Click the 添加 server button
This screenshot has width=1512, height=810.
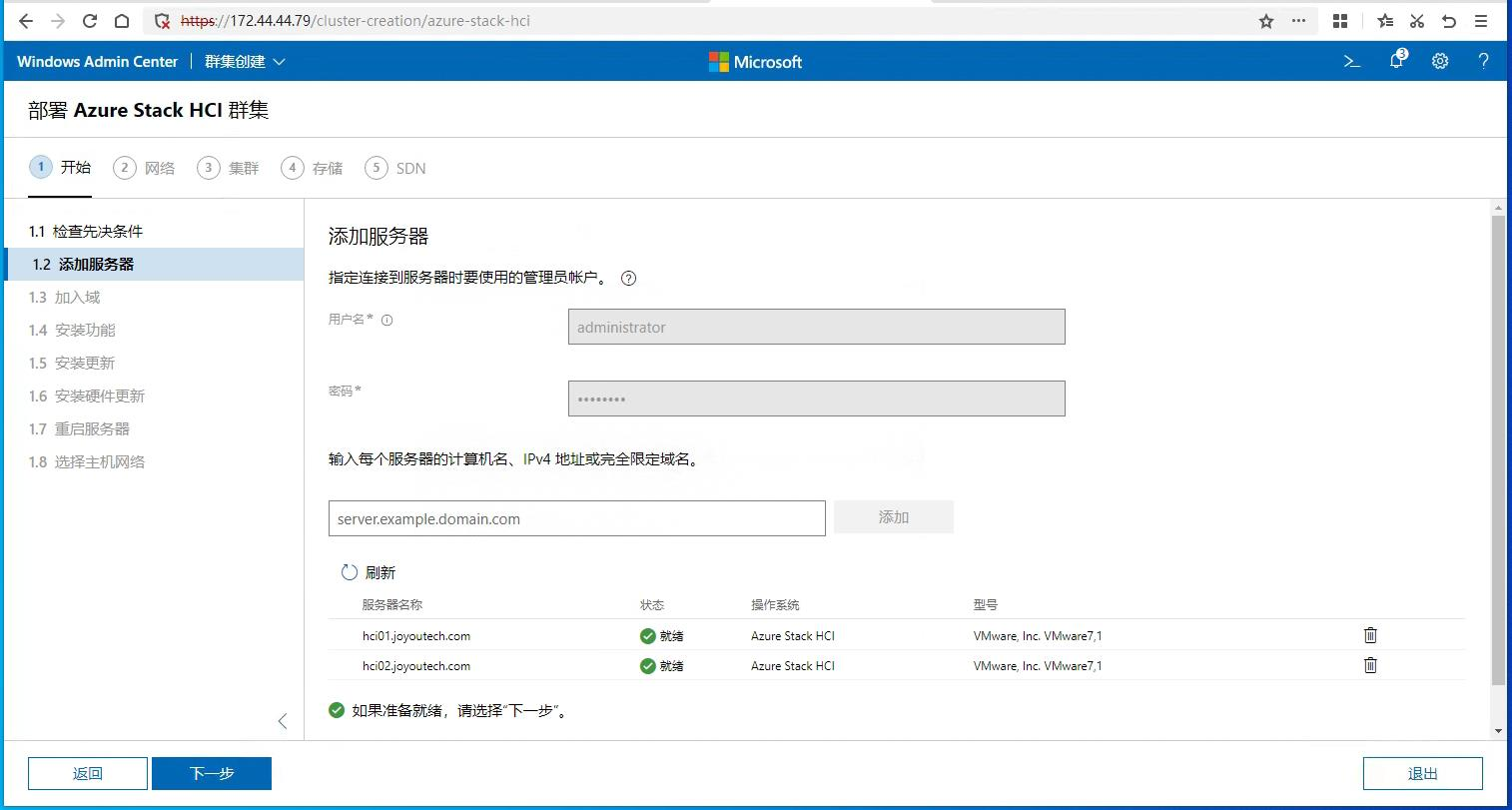[x=894, y=517]
